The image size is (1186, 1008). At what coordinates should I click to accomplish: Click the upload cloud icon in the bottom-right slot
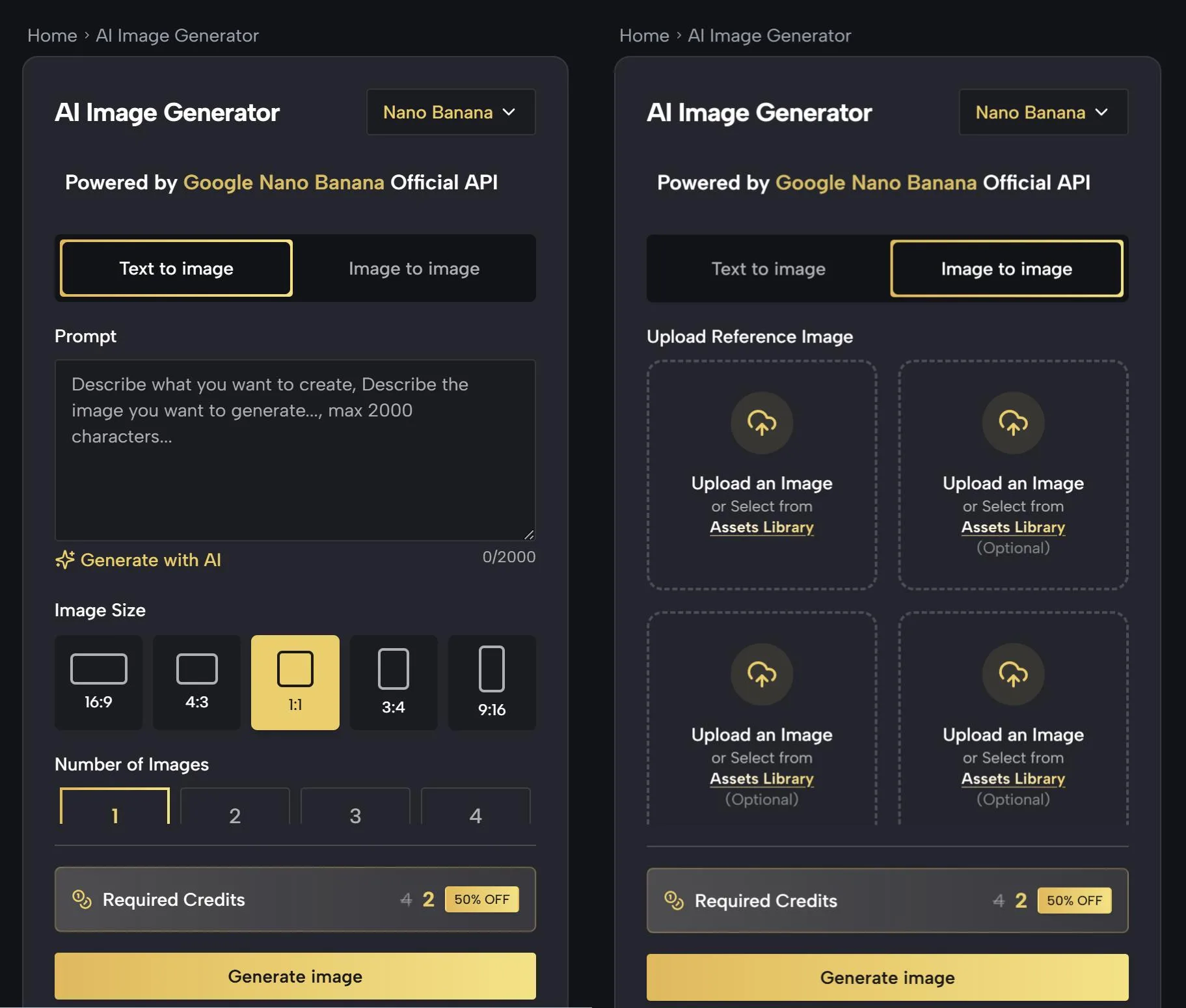tap(1014, 674)
